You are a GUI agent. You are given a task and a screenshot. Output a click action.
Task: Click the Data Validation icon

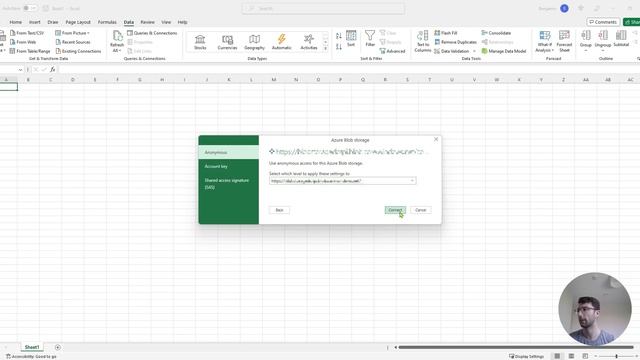coord(437,51)
